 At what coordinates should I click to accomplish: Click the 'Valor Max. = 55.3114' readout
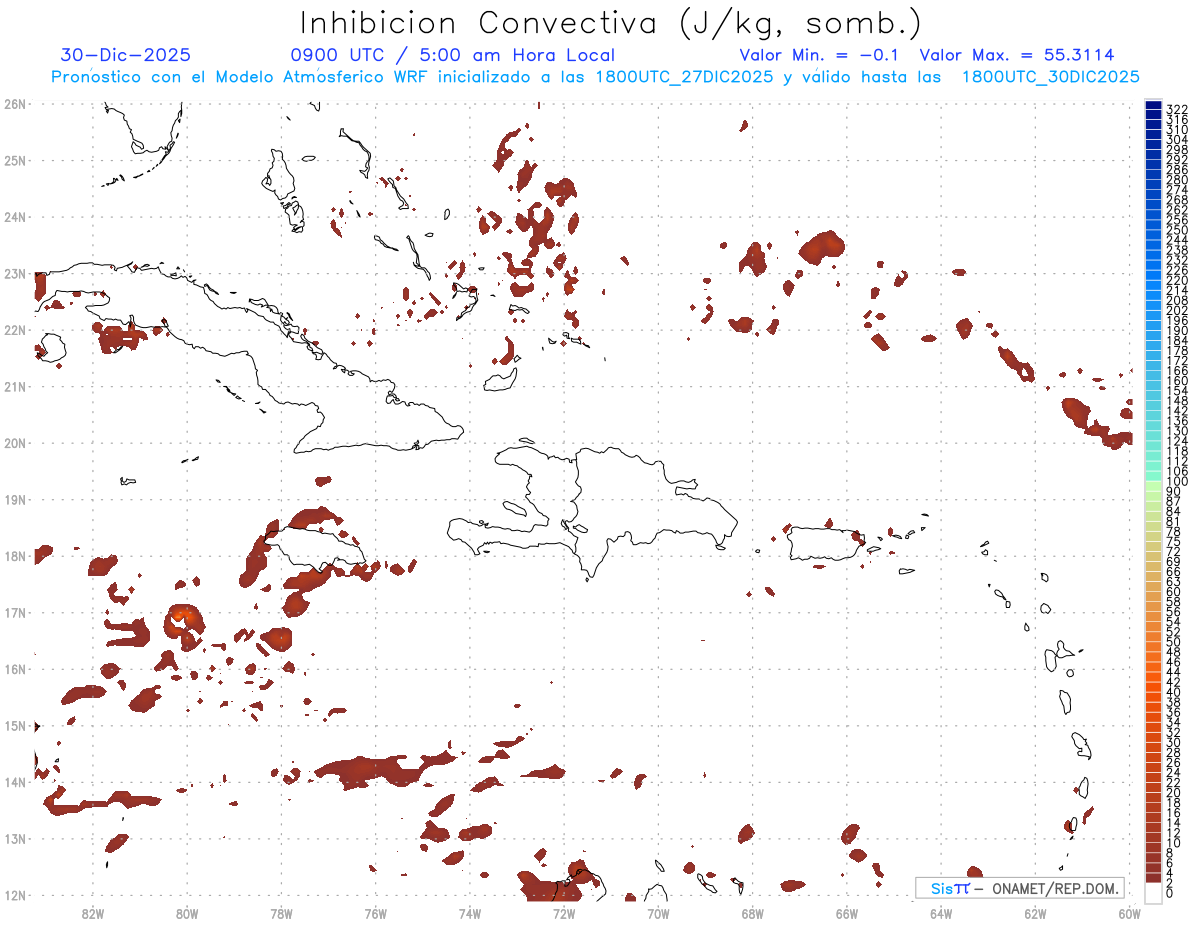[x=1017, y=56]
